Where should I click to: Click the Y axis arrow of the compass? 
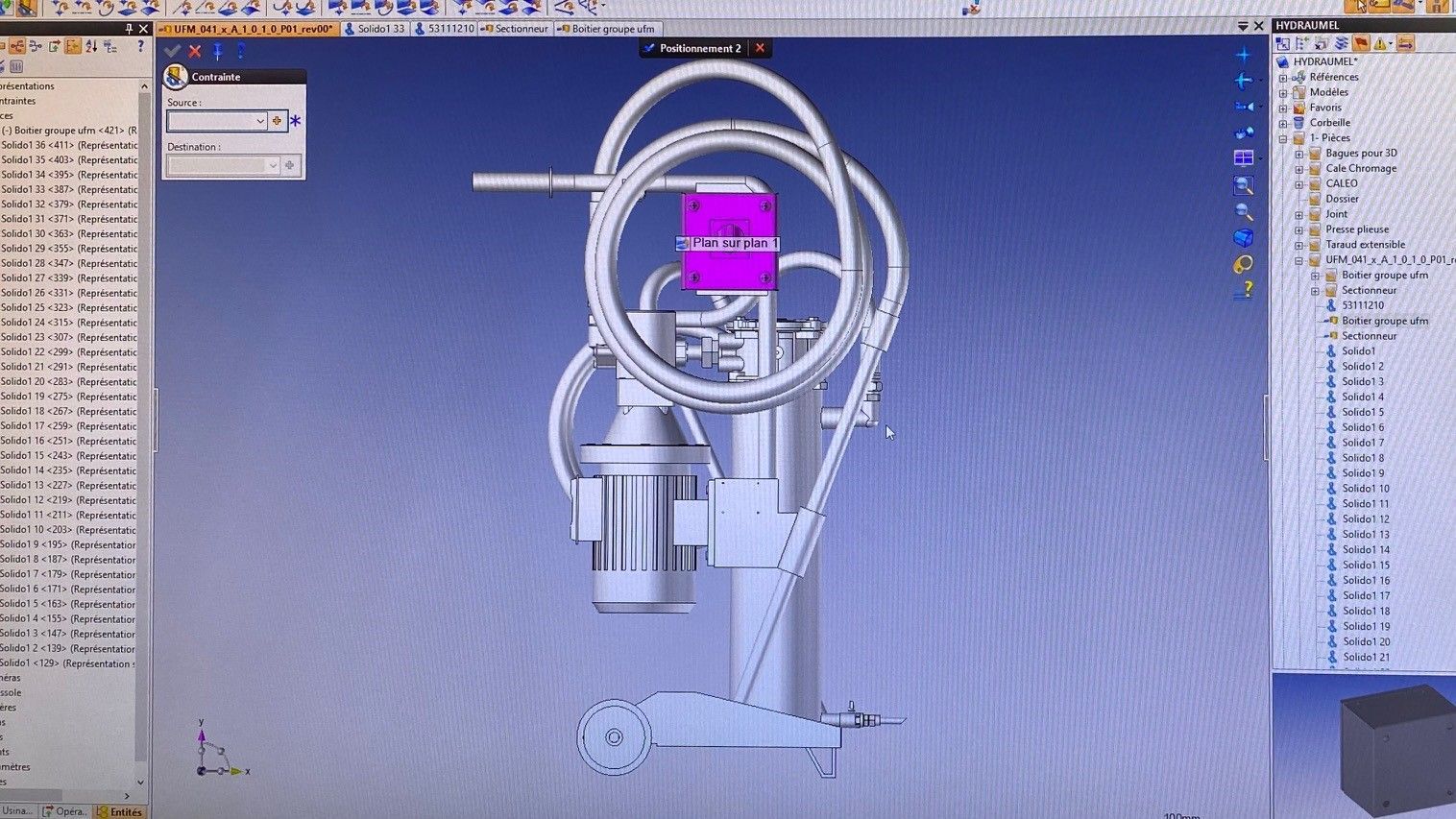coord(202,736)
